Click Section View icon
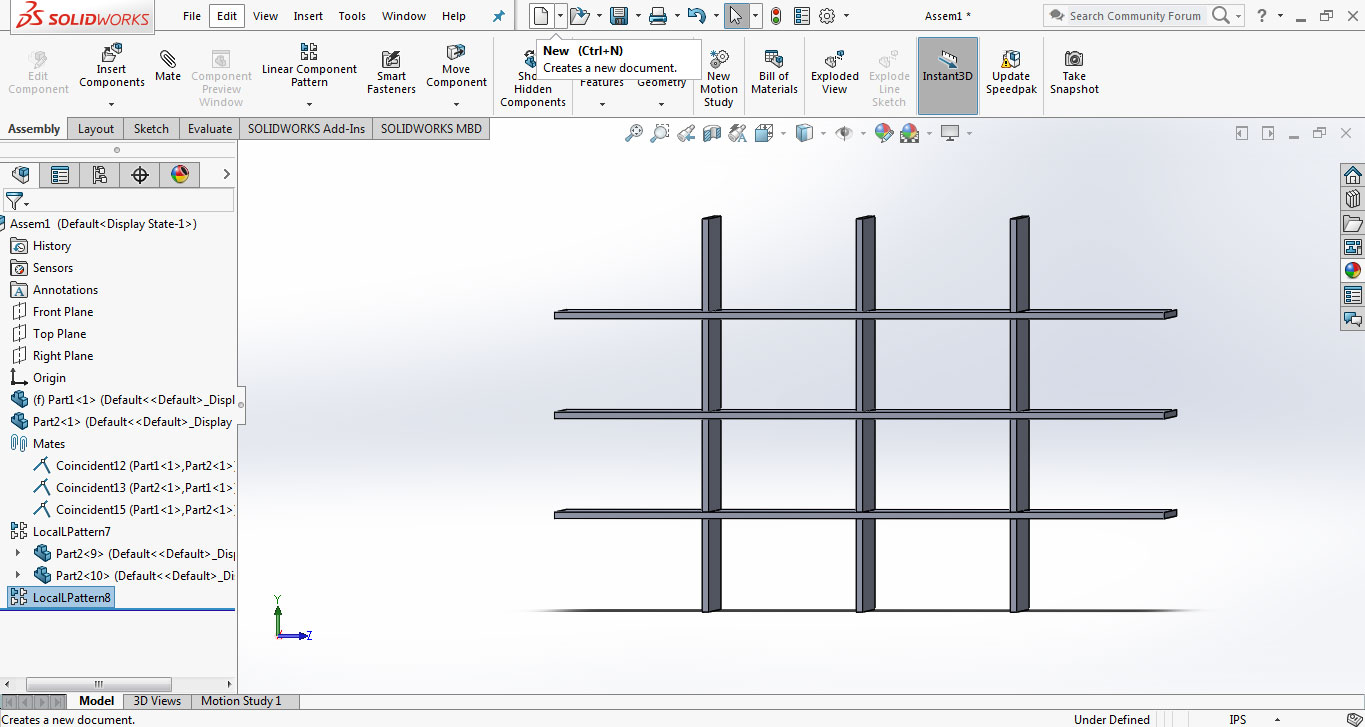The image size is (1365, 727). 712,133
